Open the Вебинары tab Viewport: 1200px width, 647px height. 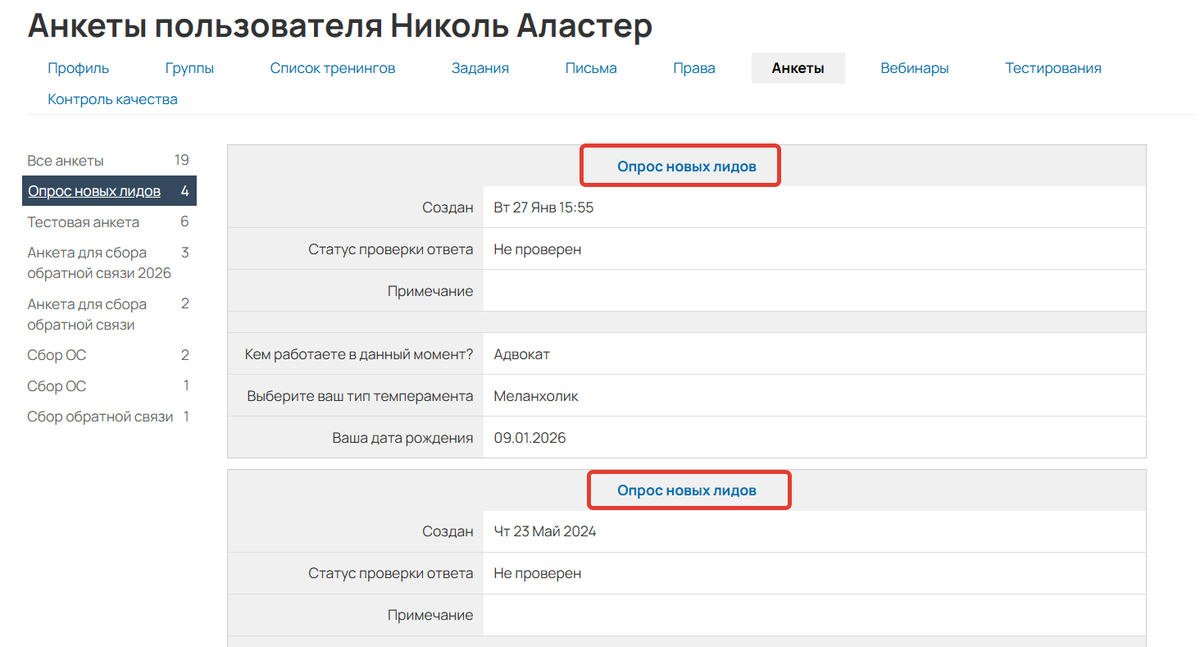click(915, 67)
